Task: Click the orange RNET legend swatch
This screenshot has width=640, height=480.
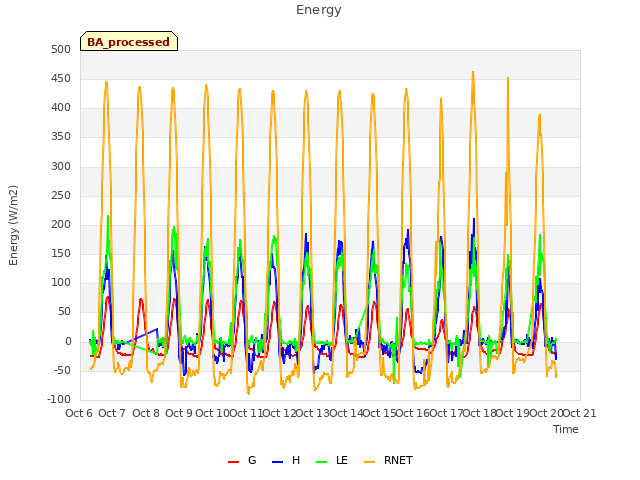Action: [x=369, y=462]
